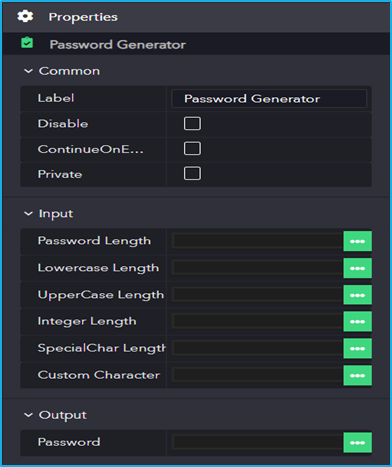Image resolution: width=392 pixels, height=467 pixels.
Task: Click into the Password Length input field
Action: pos(258,241)
